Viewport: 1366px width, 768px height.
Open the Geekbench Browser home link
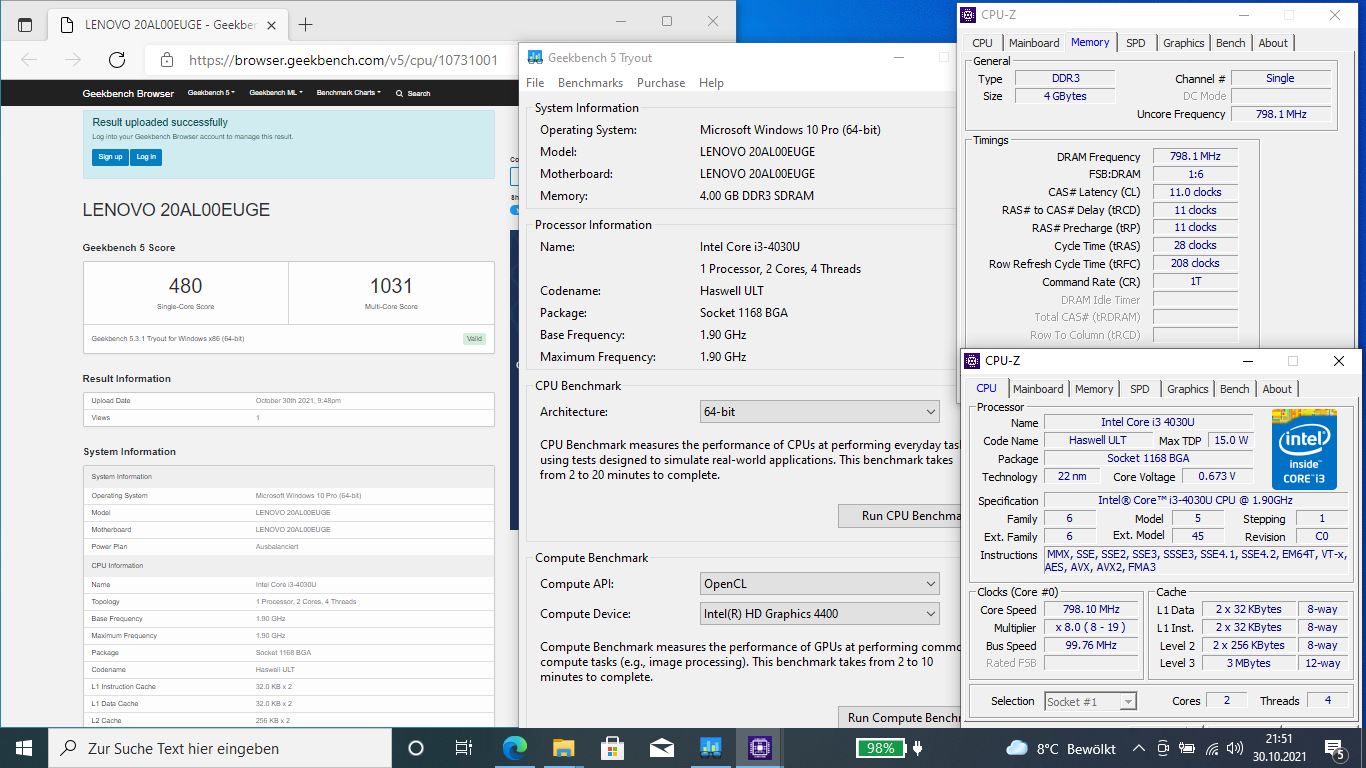tap(128, 93)
